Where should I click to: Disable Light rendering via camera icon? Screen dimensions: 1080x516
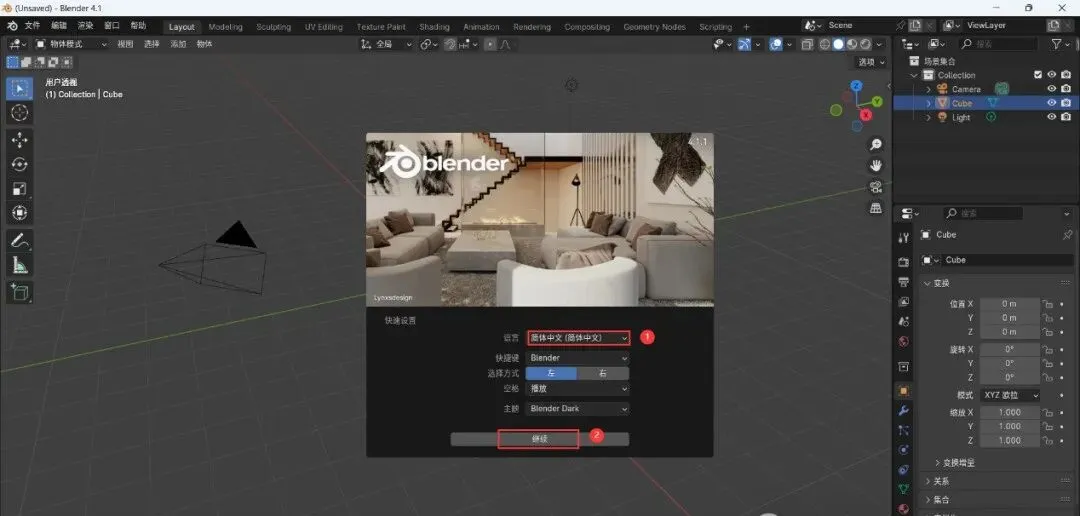pyautogui.click(x=1066, y=117)
